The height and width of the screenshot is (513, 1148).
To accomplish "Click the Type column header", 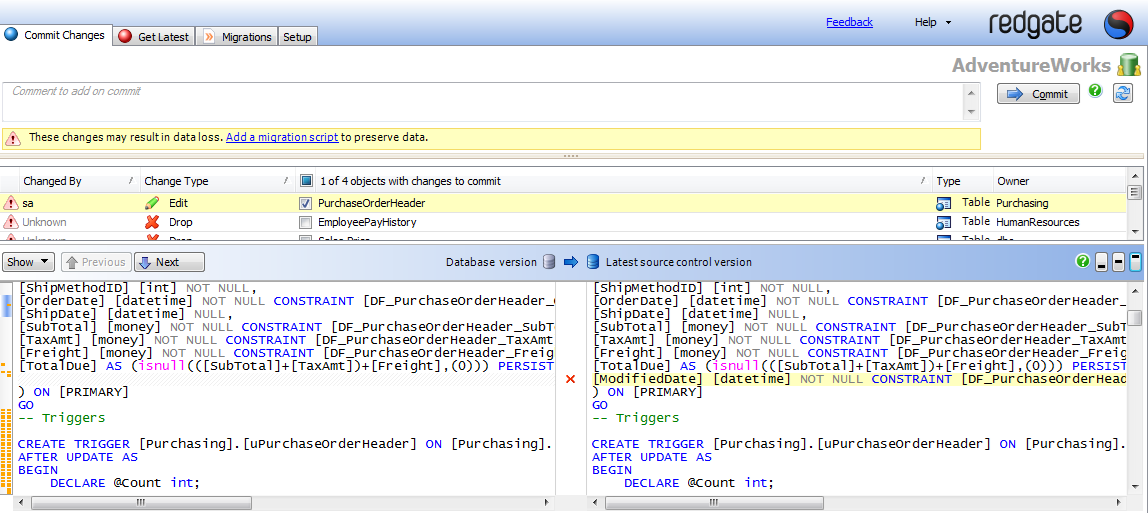I will click(961, 181).
